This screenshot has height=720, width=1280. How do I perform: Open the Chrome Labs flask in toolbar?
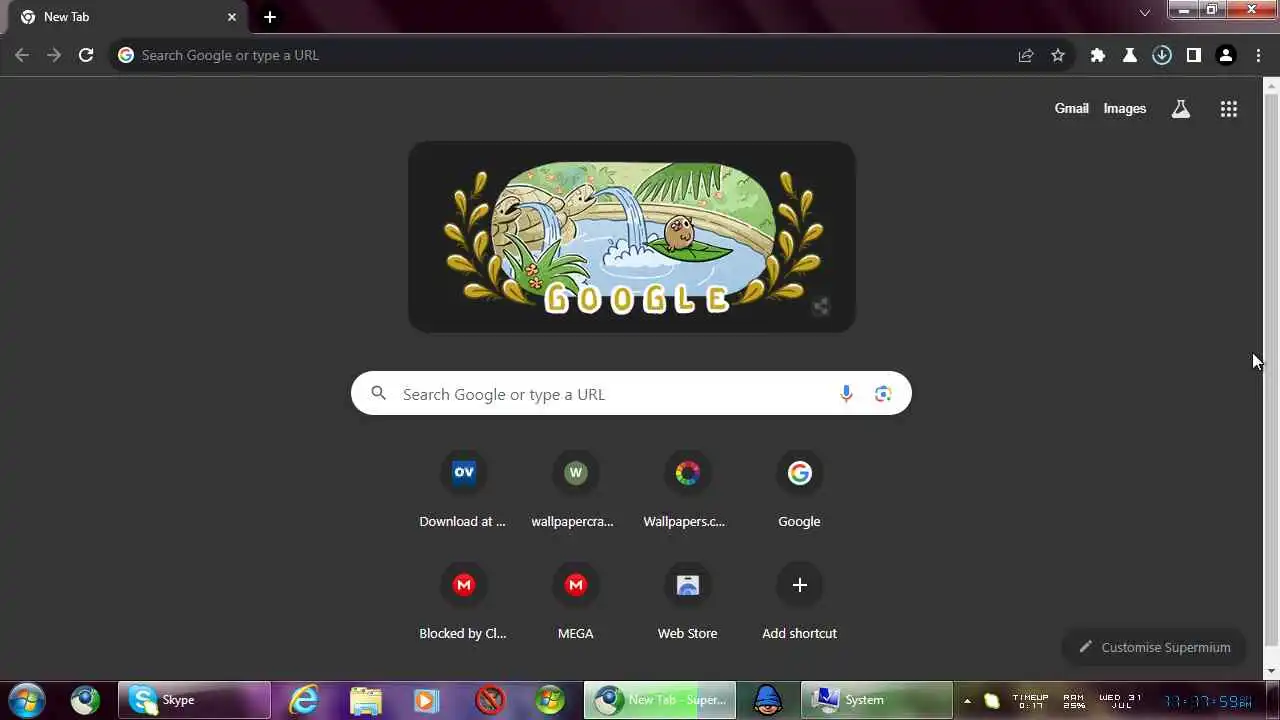click(1130, 55)
